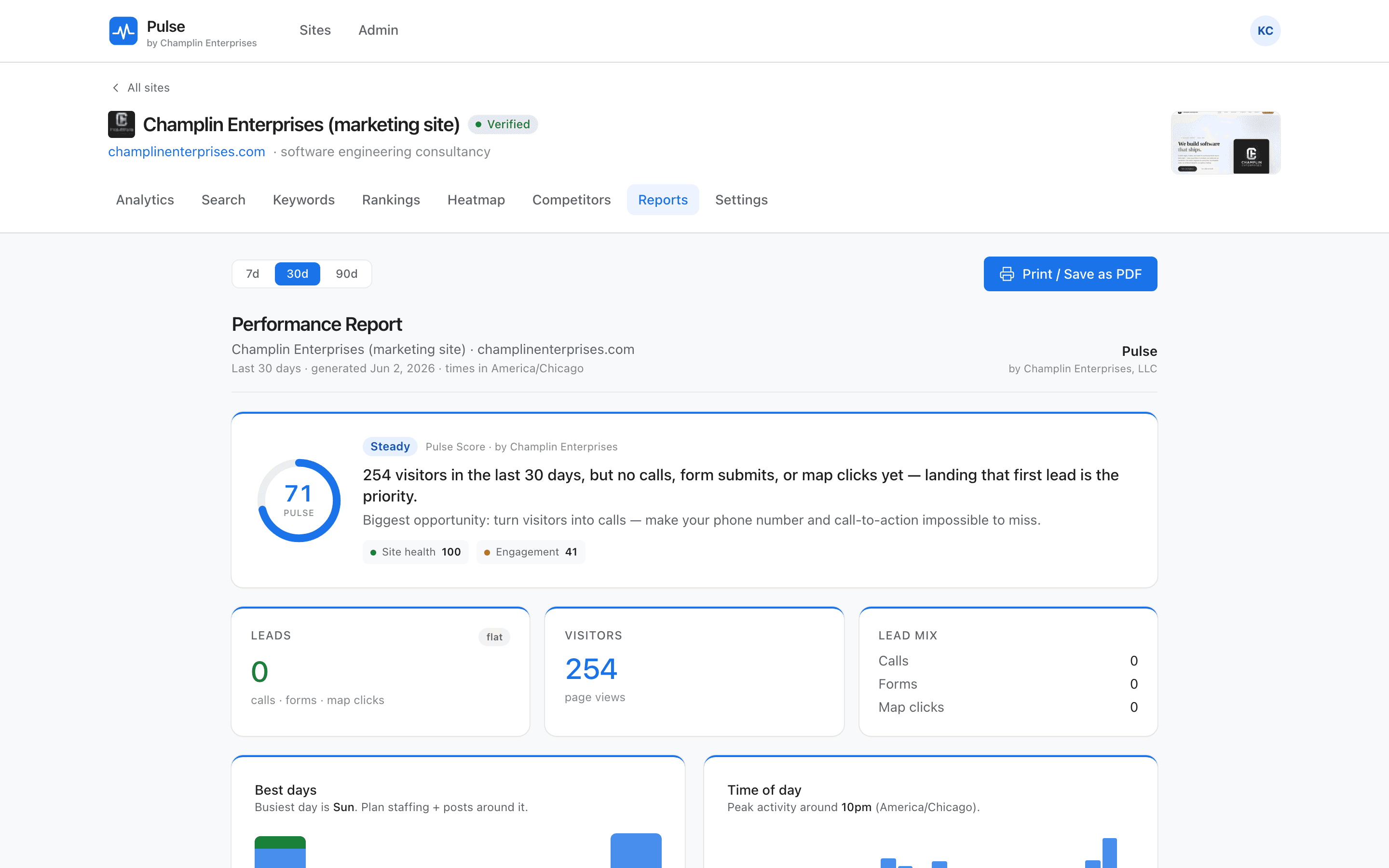The width and height of the screenshot is (1389, 868).
Task: Switch to the Rankings tab
Action: click(391, 200)
